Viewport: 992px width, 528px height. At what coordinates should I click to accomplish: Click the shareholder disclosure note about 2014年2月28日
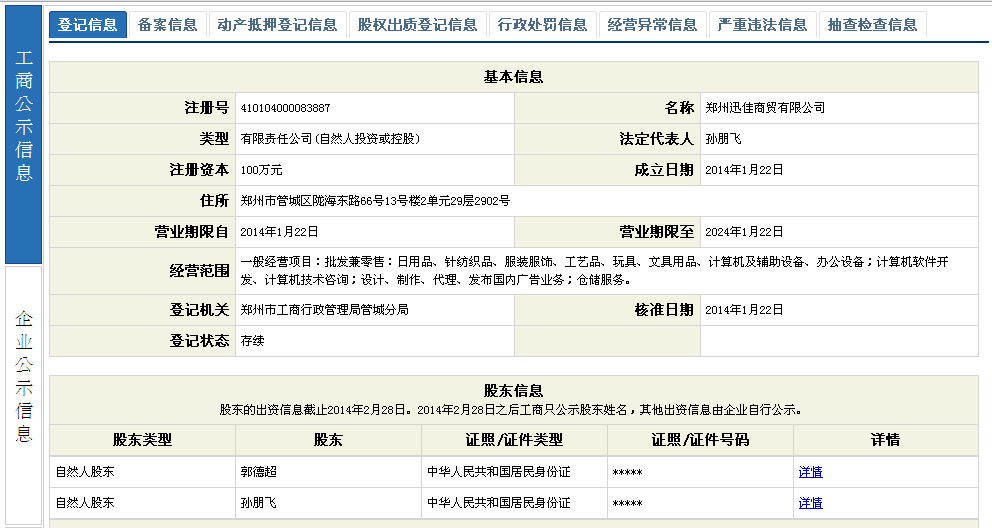511,410
